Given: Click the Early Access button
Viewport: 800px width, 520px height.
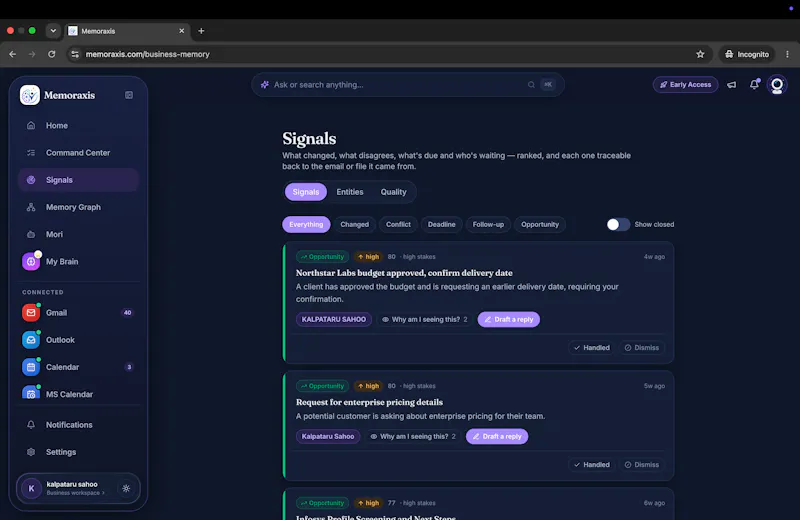Looking at the screenshot, I should tap(685, 85).
